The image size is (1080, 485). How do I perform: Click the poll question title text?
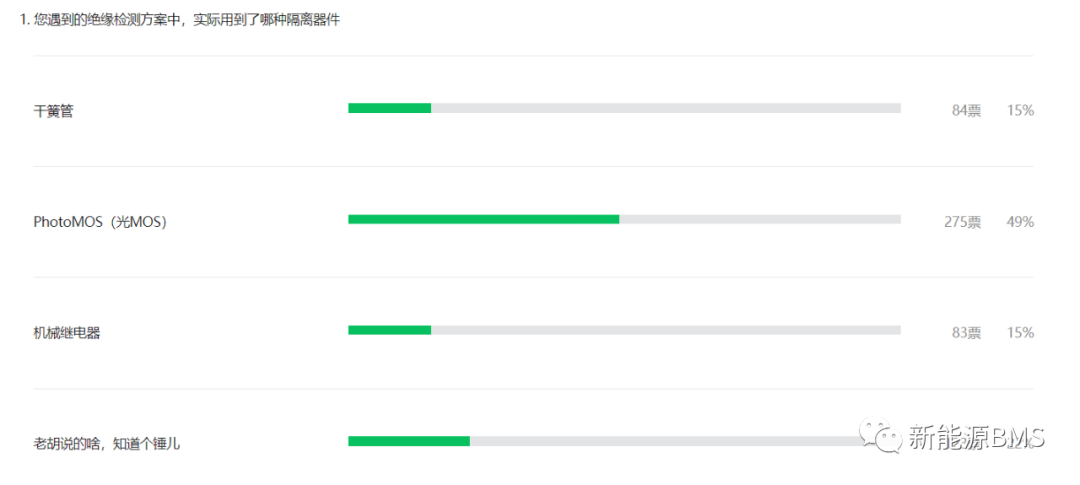[180, 20]
